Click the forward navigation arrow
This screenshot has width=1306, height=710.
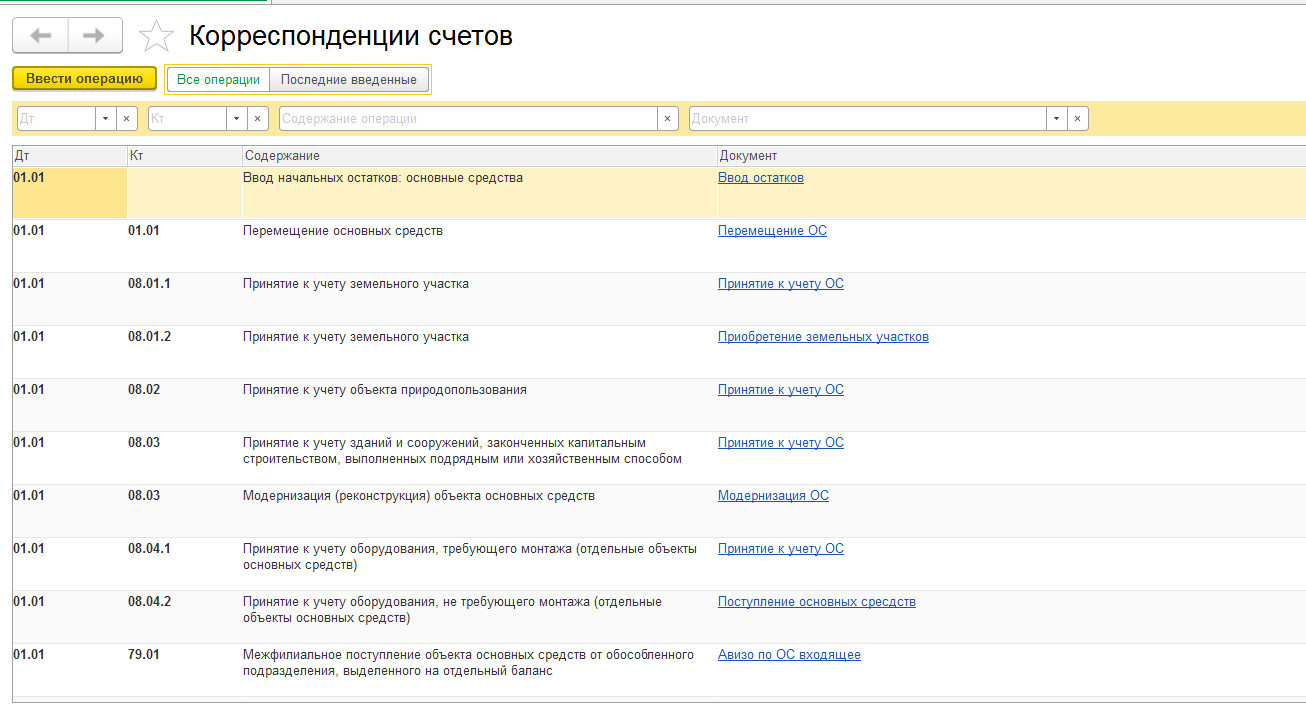(95, 36)
